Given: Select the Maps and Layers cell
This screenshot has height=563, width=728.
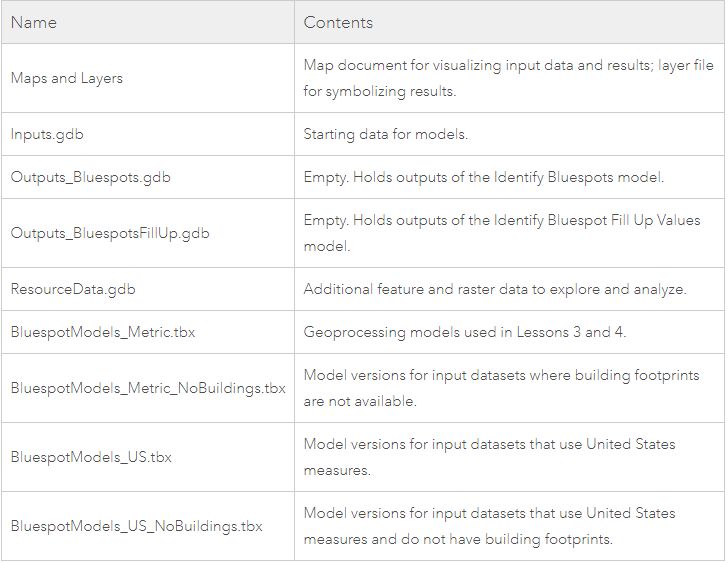Looking at the screenshot, I should click(66, 78).
